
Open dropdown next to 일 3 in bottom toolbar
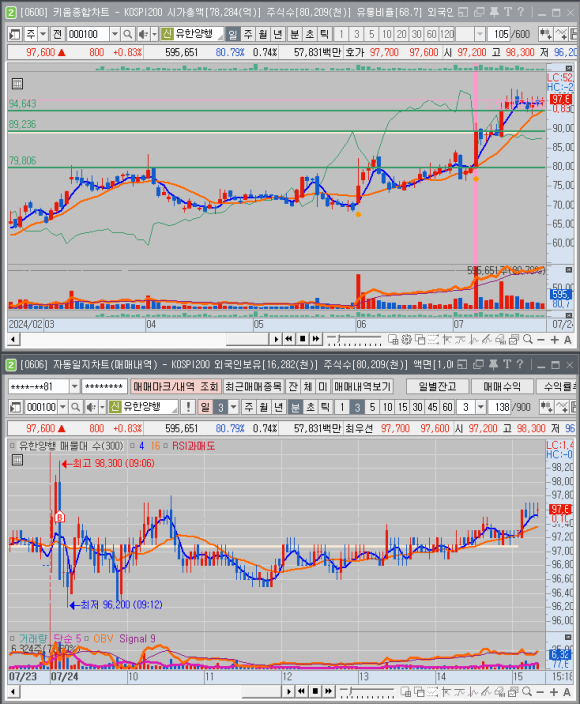coord(233,407)
